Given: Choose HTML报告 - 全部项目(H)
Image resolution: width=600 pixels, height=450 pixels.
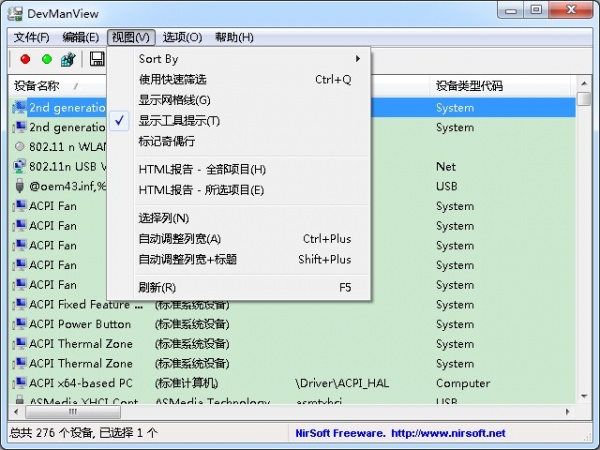Looking at the screenshot, I should click(202, 169).
